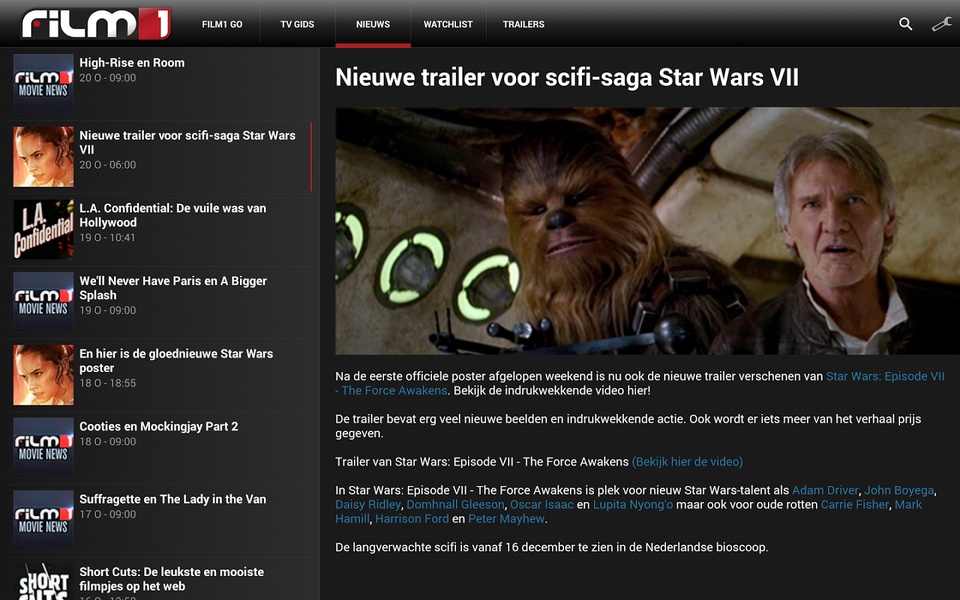The height and width of the screenshot is (600, 960).
Task: Open the Oscar Isaac link
Action: 542,504
